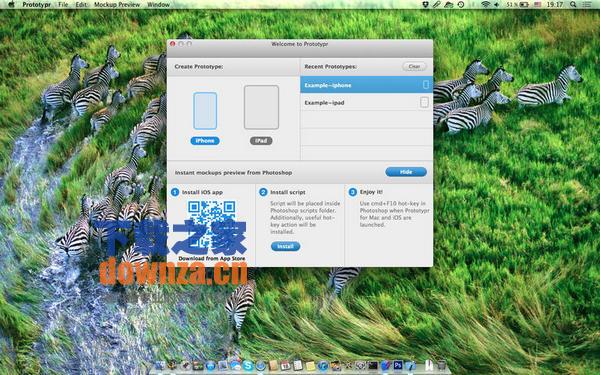Open Finder from the dock
Screen dimensions: 600x375
159,365
